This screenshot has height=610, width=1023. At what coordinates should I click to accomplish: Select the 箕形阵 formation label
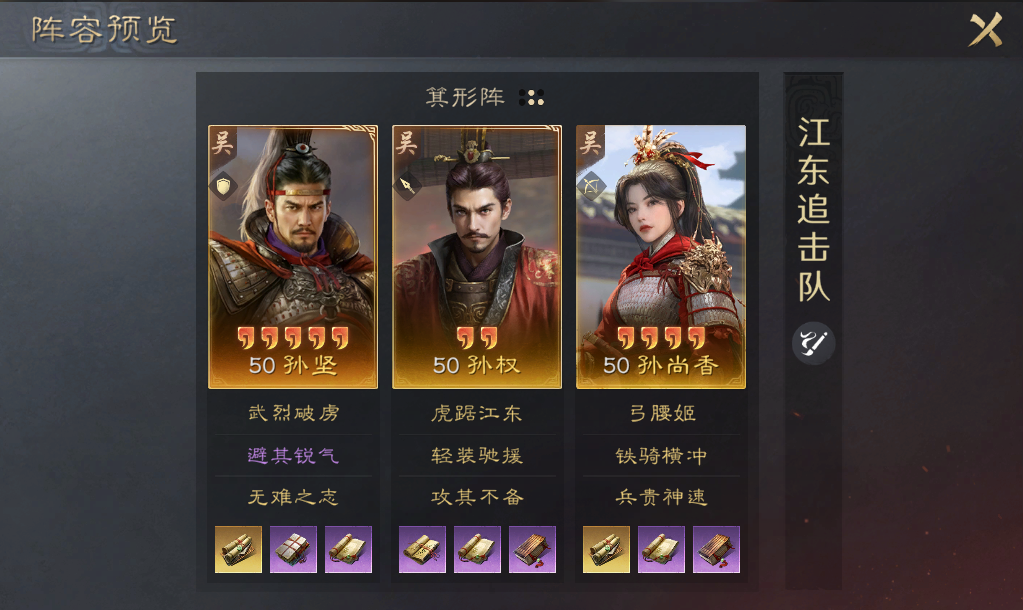(465, 97)
